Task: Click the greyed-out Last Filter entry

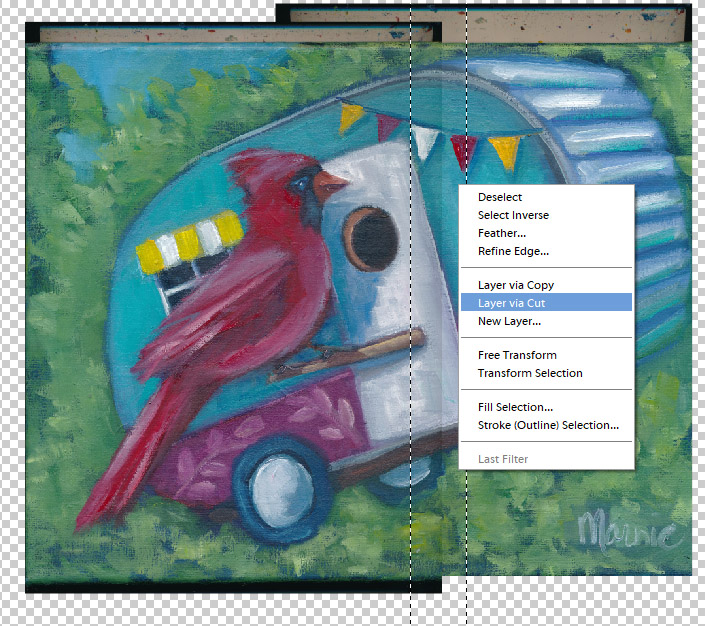Action: [503, 459]
